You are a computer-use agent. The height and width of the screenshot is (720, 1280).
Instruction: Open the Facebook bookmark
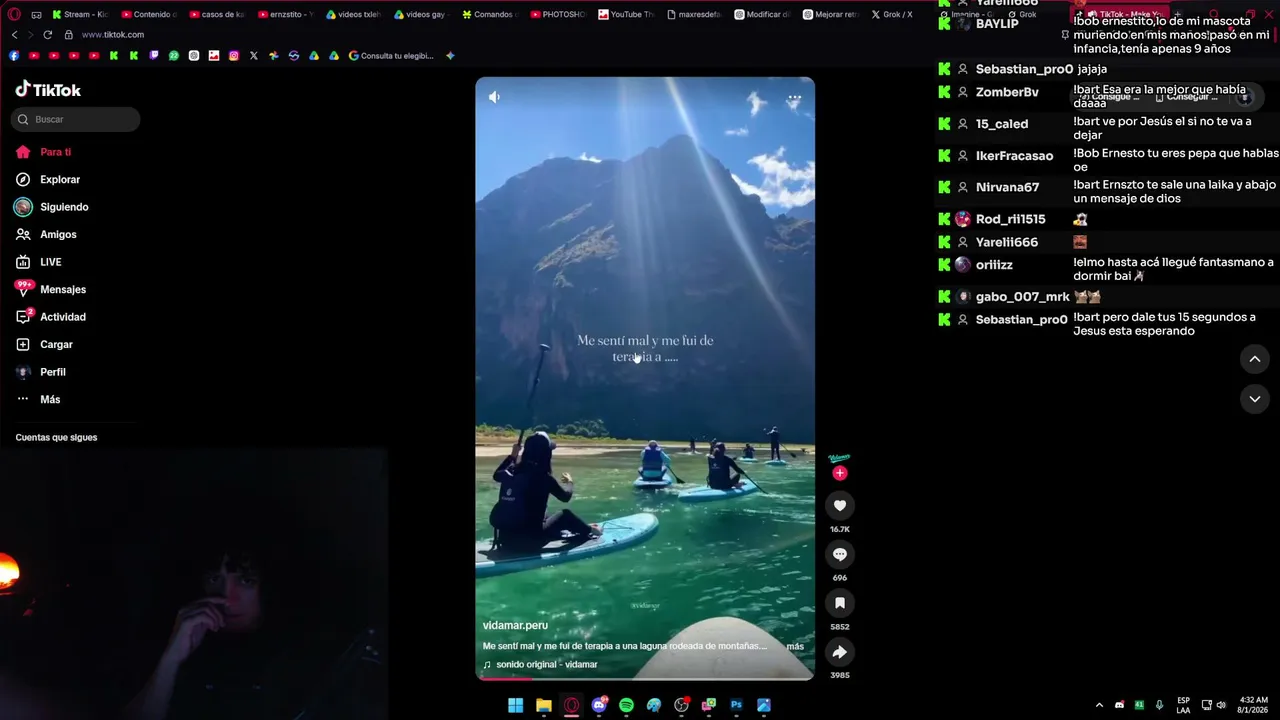point(14,56)
